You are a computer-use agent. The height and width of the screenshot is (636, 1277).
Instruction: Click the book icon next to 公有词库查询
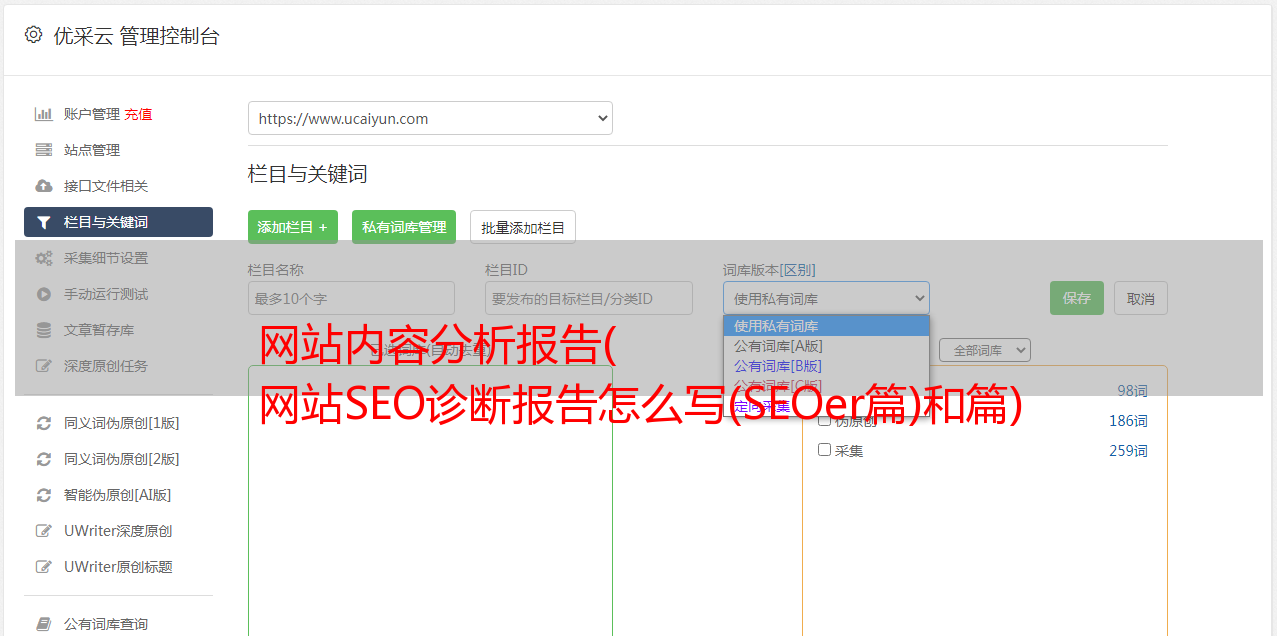click(43, 624)
